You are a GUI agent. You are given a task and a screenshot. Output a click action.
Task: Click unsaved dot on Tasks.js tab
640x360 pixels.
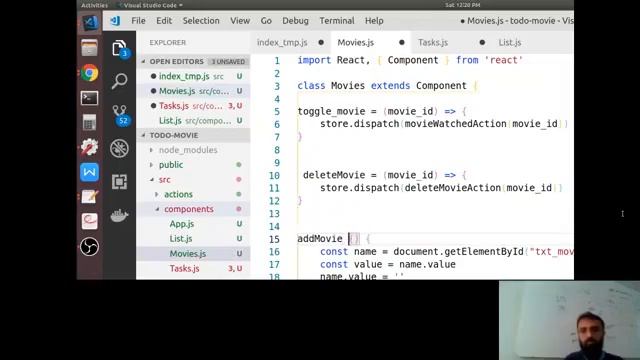[x=482, y=42]
